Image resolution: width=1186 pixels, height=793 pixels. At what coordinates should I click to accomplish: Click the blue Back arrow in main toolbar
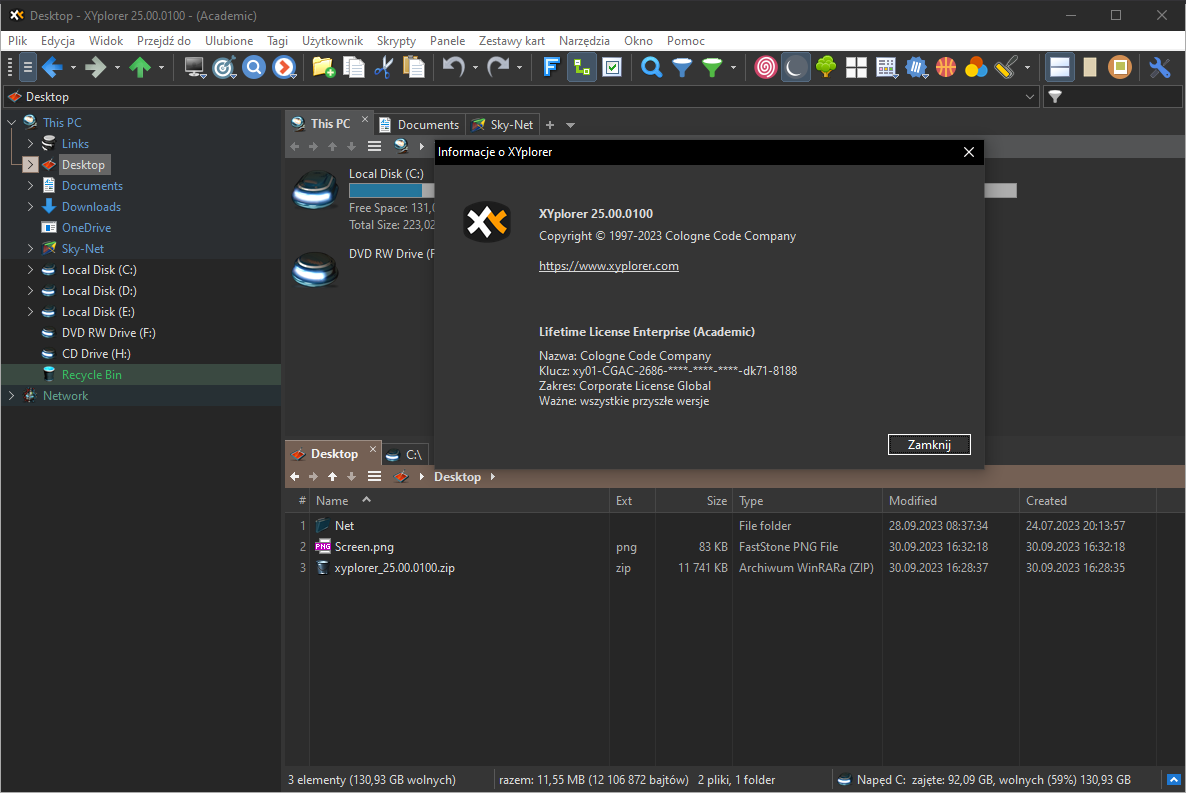pyautogui.click(x=52, y=68)
